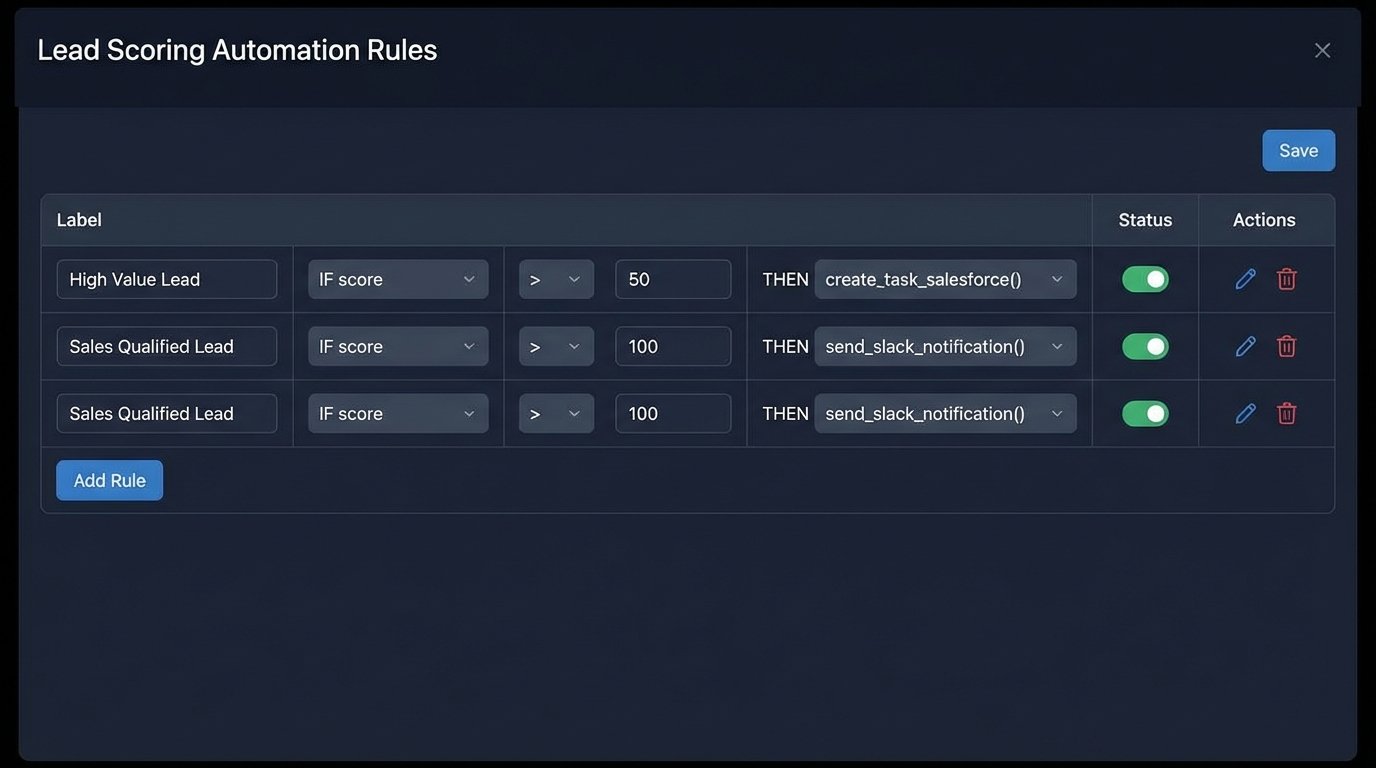Click the Save button
The height and width of the screenshot is (768, 1376).
coord(1298,150)
